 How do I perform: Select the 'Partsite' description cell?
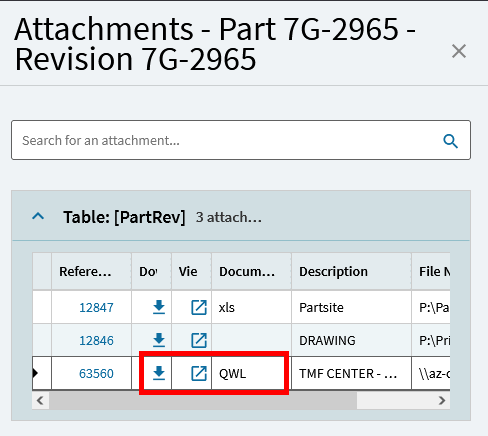[351, 307]
